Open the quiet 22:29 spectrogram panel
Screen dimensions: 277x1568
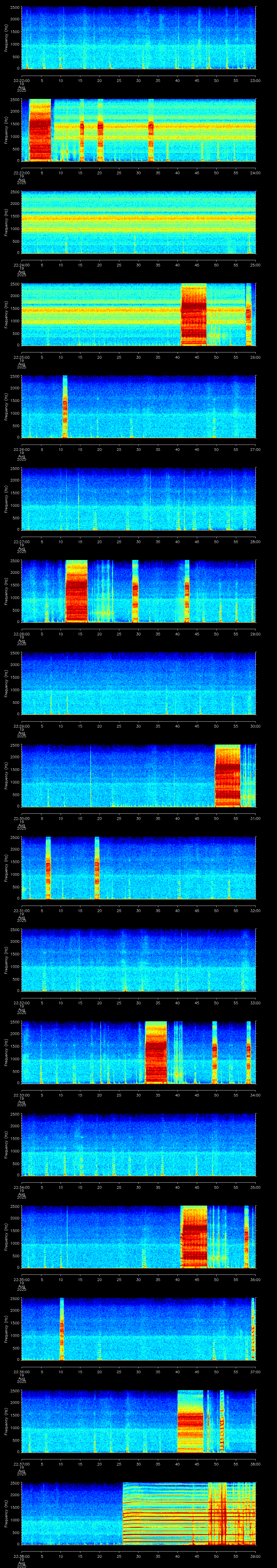pyautogui.click(x=138, y=683)
